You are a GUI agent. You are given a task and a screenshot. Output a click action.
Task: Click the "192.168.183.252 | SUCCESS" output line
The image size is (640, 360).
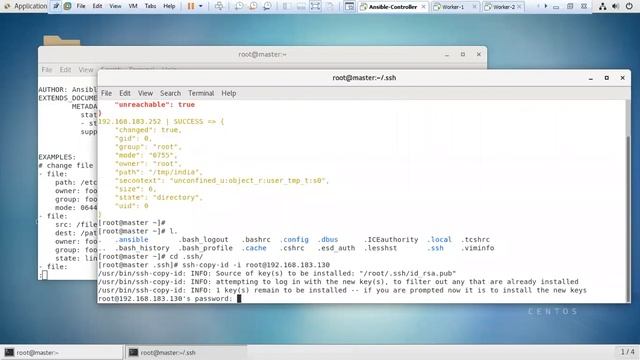pos(161,122)
